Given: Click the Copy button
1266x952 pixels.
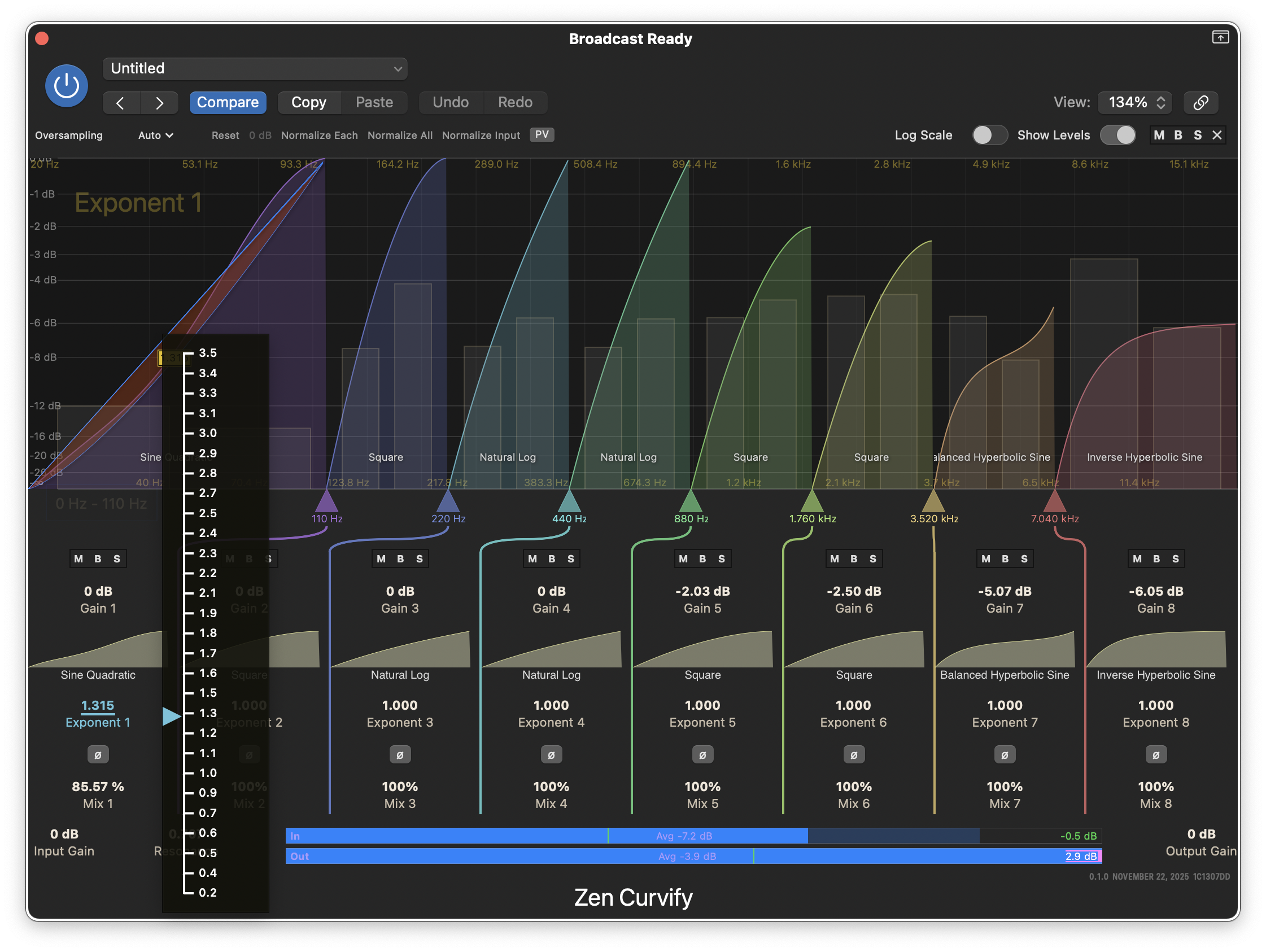Looking at the screenshot, I should pyautogui.click(x=308, y=102).
